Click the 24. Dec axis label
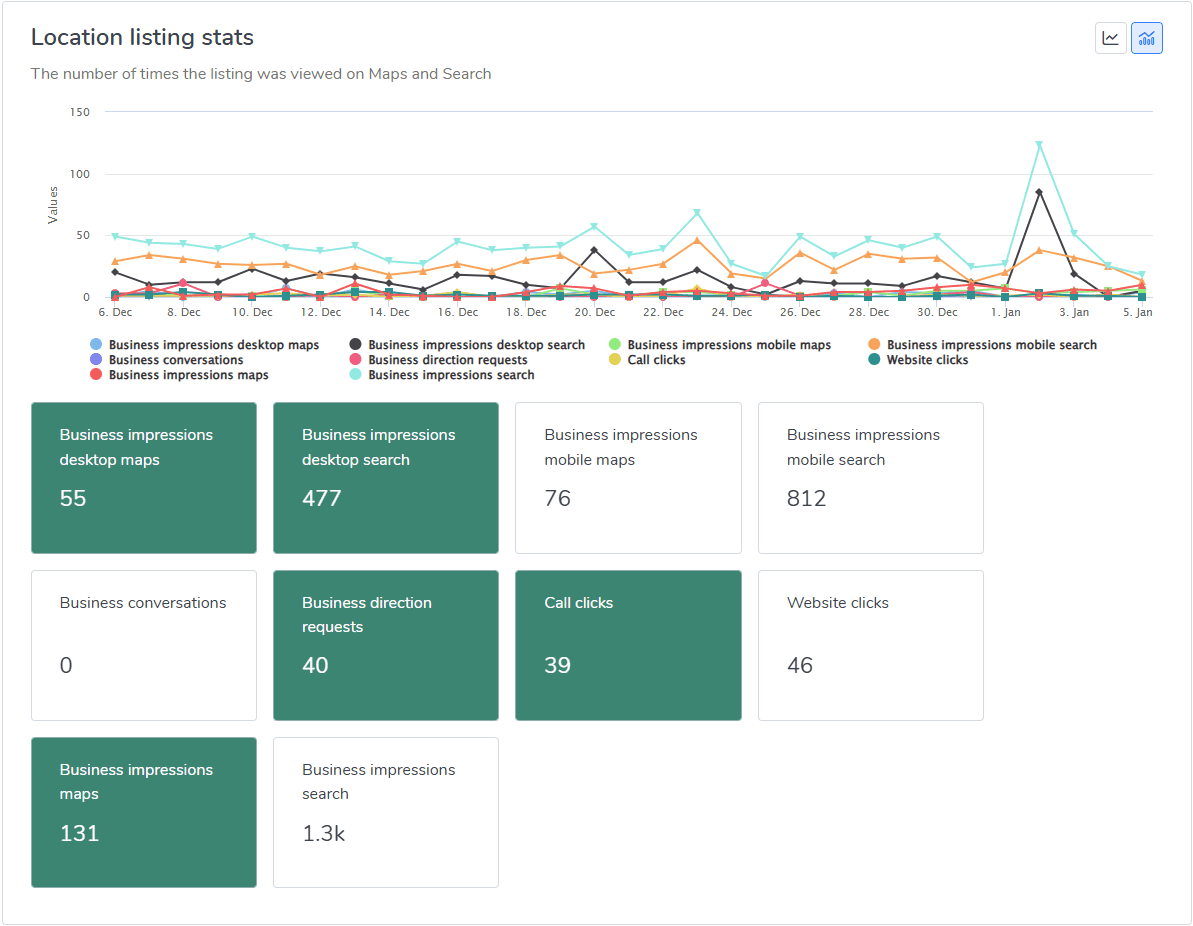The height and width of the screenshot is (926, 1193). click(x=732, y=312)
